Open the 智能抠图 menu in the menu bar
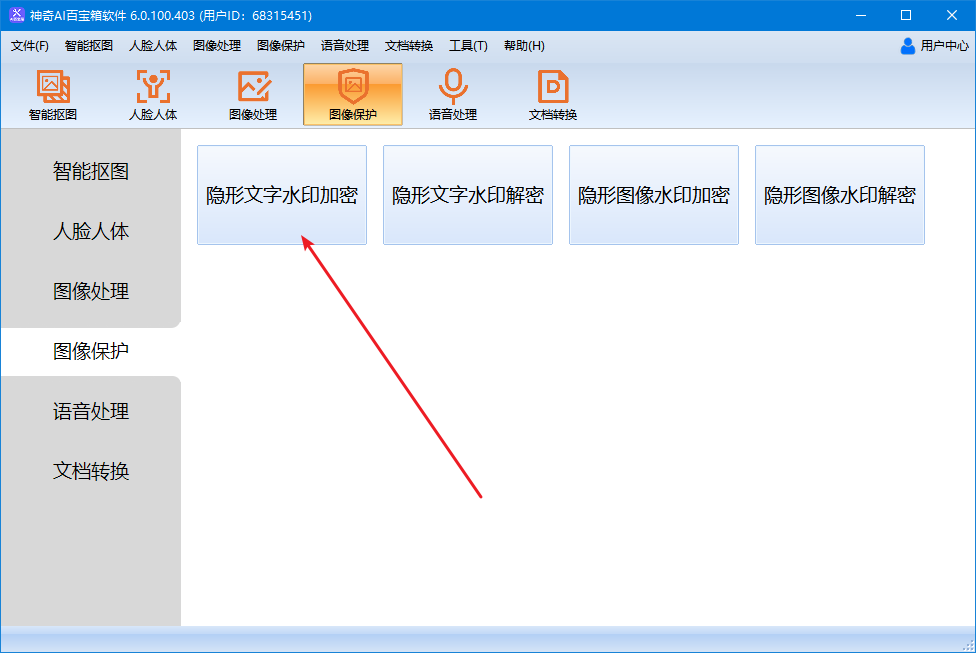Viewport: 976px width, 653px height. (88, 45)
